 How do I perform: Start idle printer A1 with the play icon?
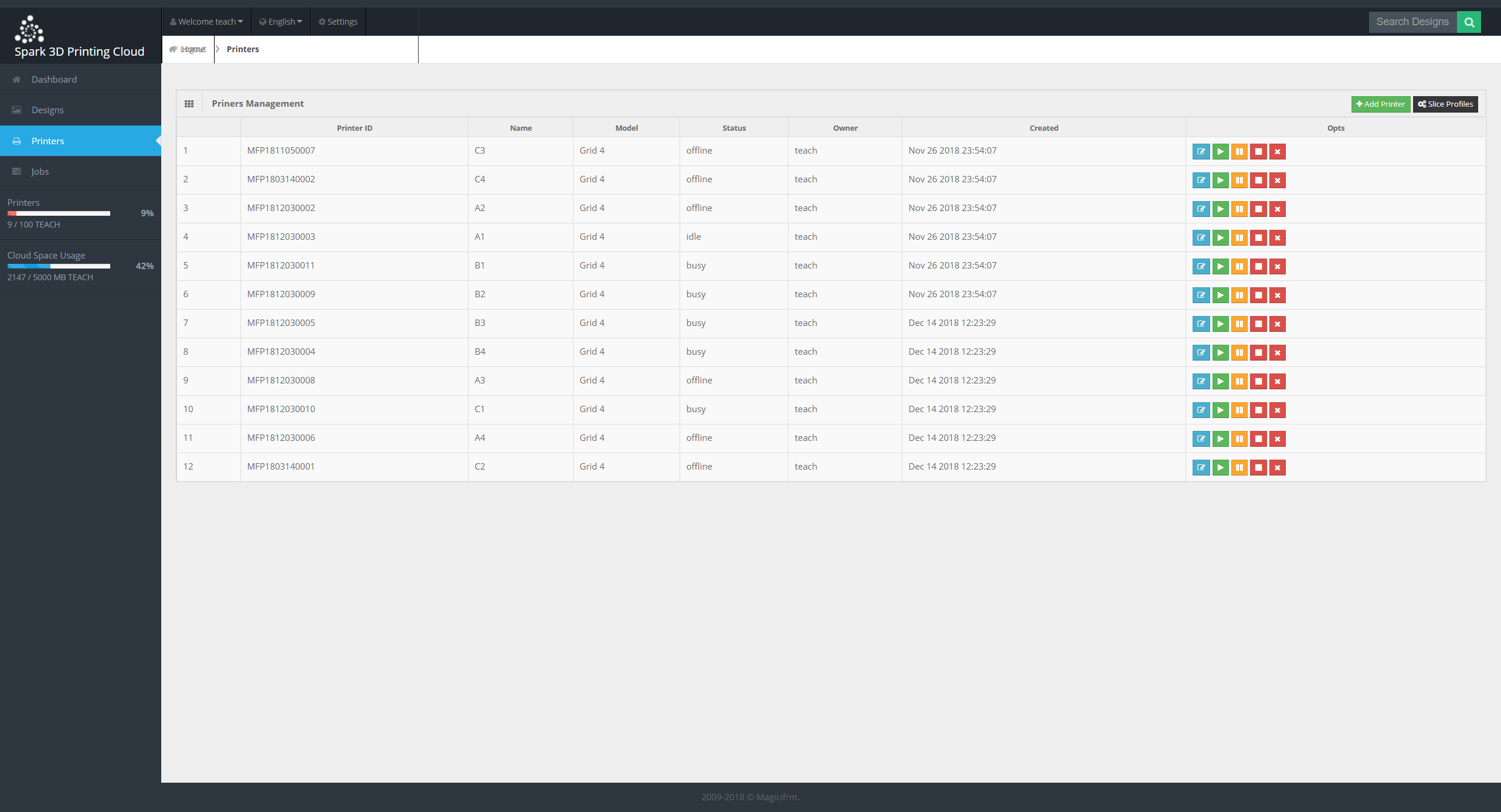click(x=1220, y=237)
